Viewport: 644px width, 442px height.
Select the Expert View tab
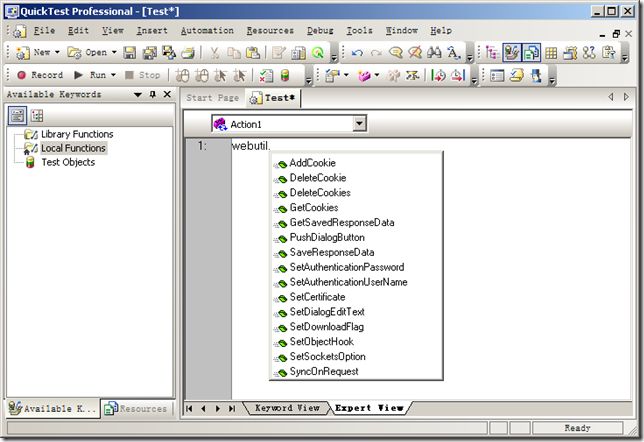(x=369, y=408)
